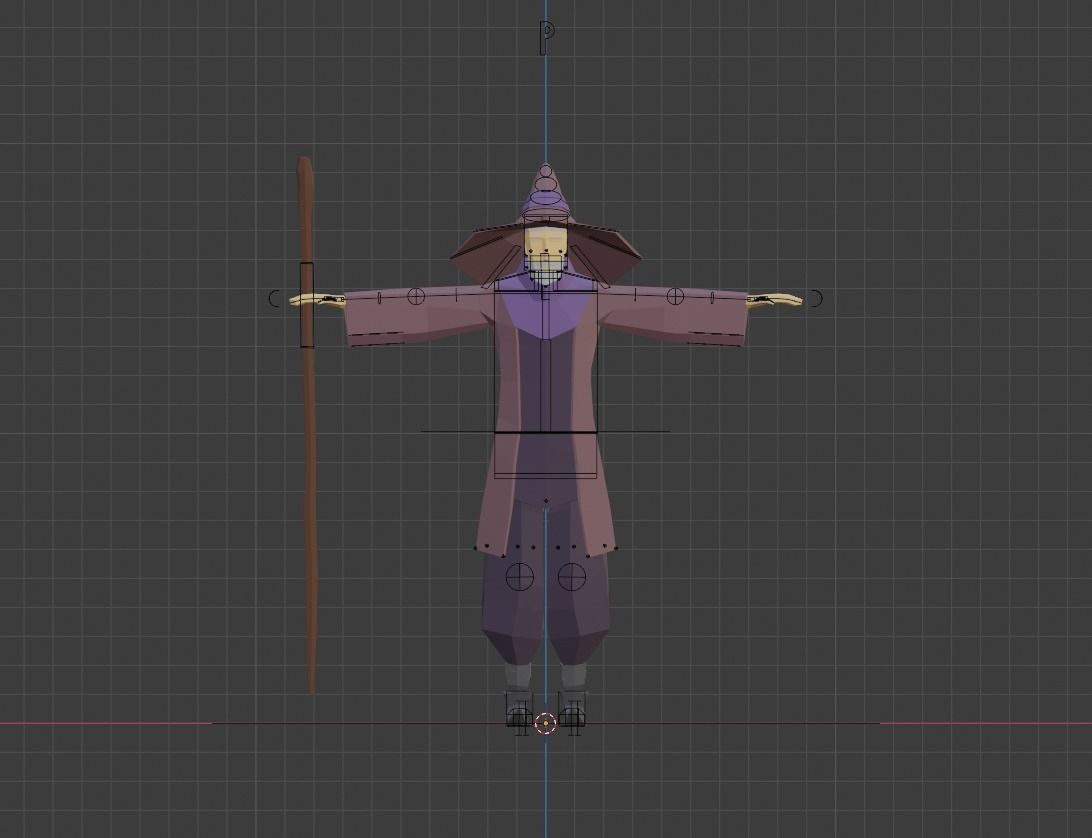Select the bracket-shaped hand control opposite the staff
Viewport: 1092px width, 838px height.
tap(818, 298)
